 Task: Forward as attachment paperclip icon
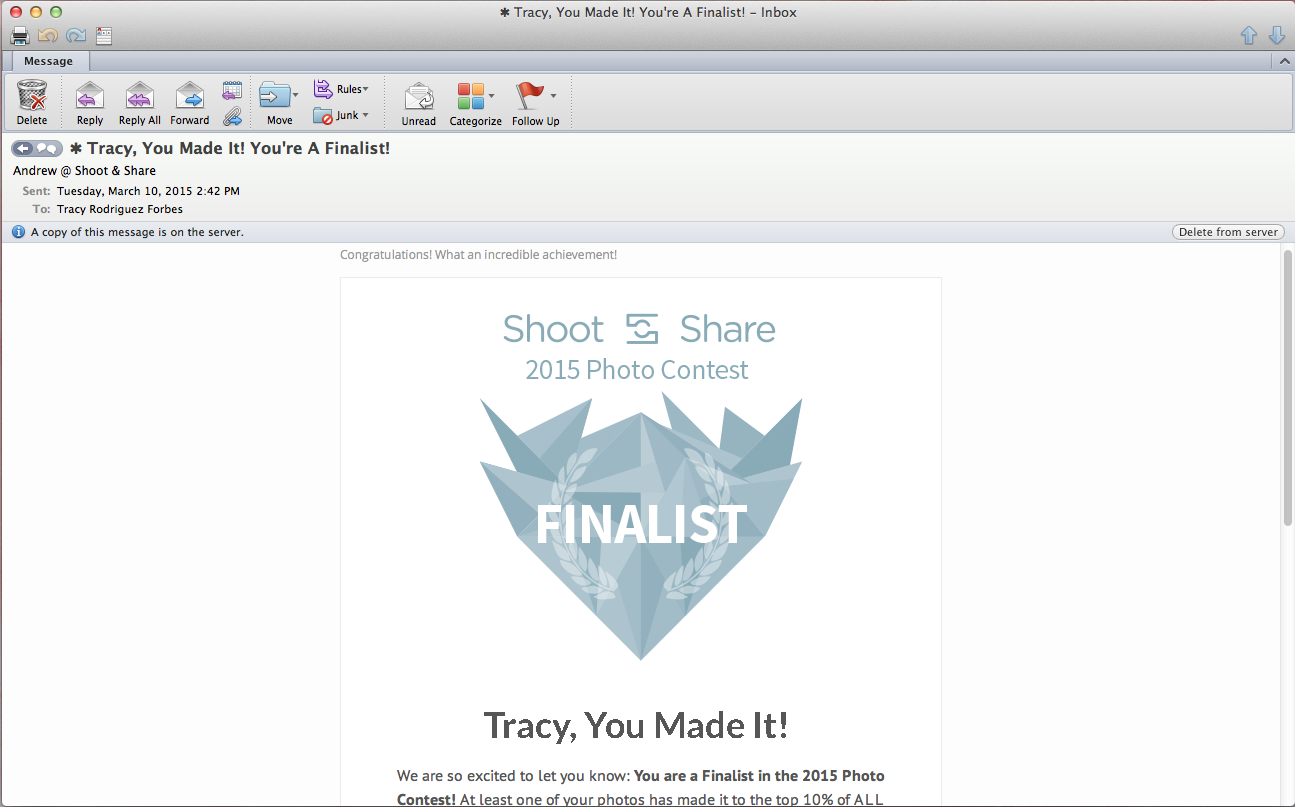[x=232, y=116]
